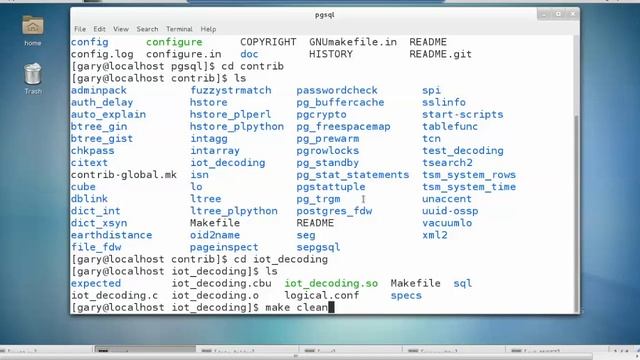Click 'ltree_plpython' directory name
This screenshot has width=640, height=360.
click(234, 211)
